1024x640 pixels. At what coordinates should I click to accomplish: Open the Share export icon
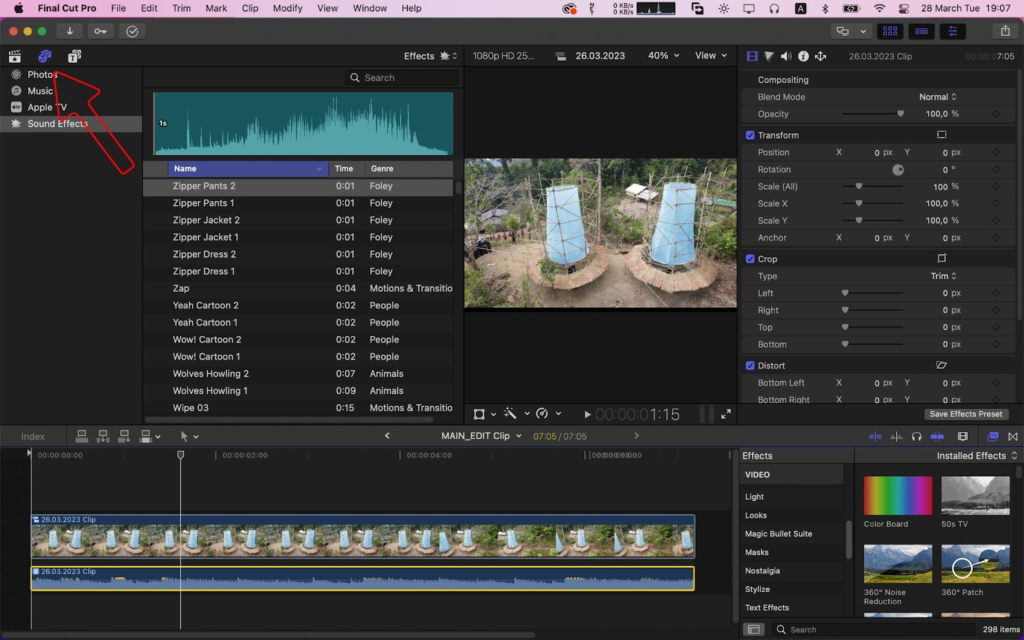[1005, 31]
